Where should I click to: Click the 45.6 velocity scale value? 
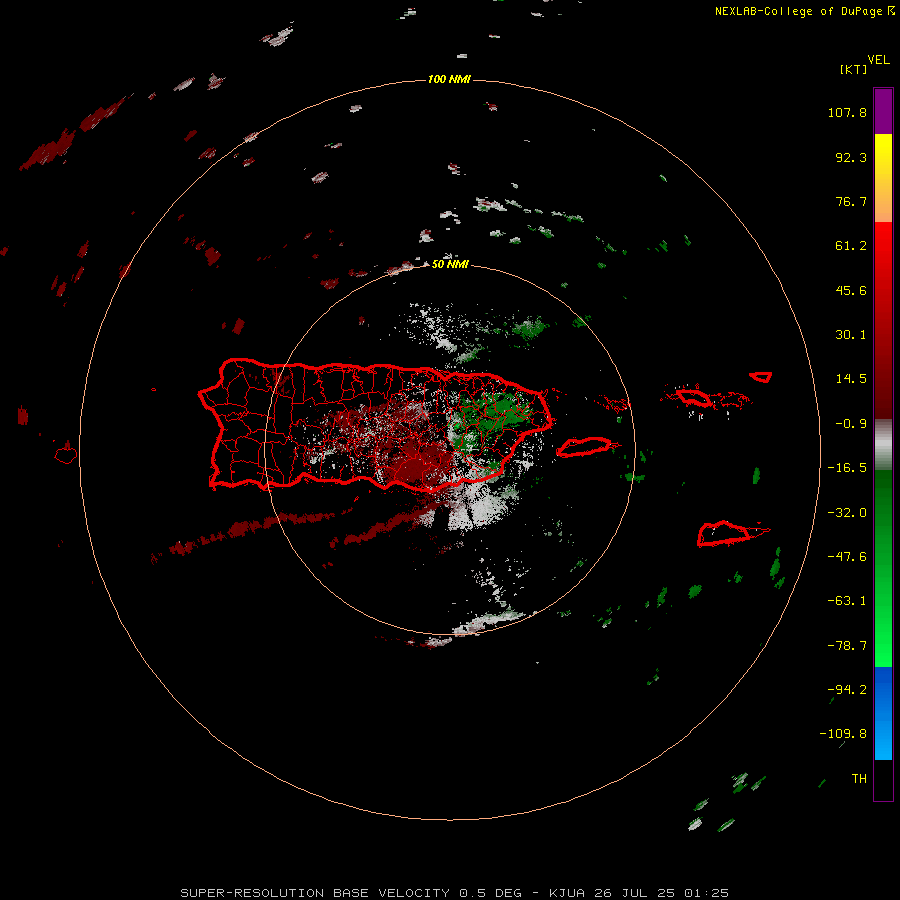(x=851, y=290)
